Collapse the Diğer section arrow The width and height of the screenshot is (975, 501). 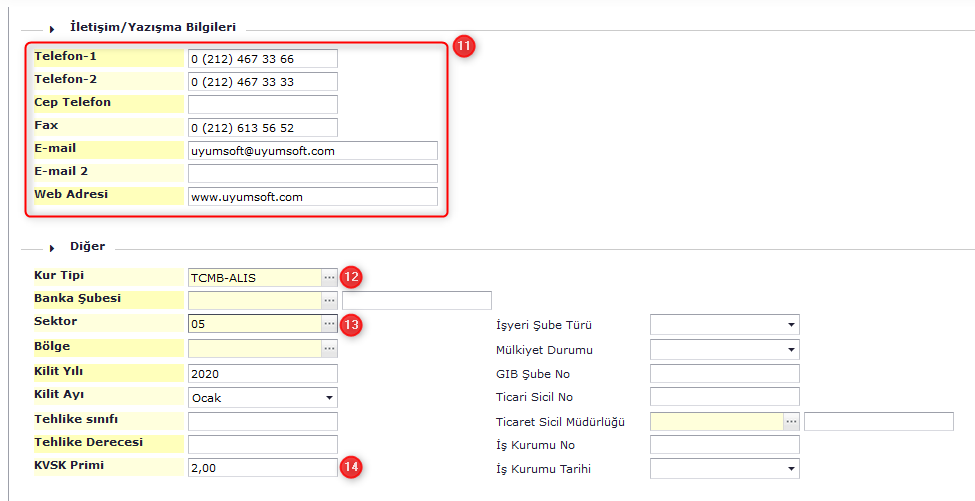coord(51,246)
